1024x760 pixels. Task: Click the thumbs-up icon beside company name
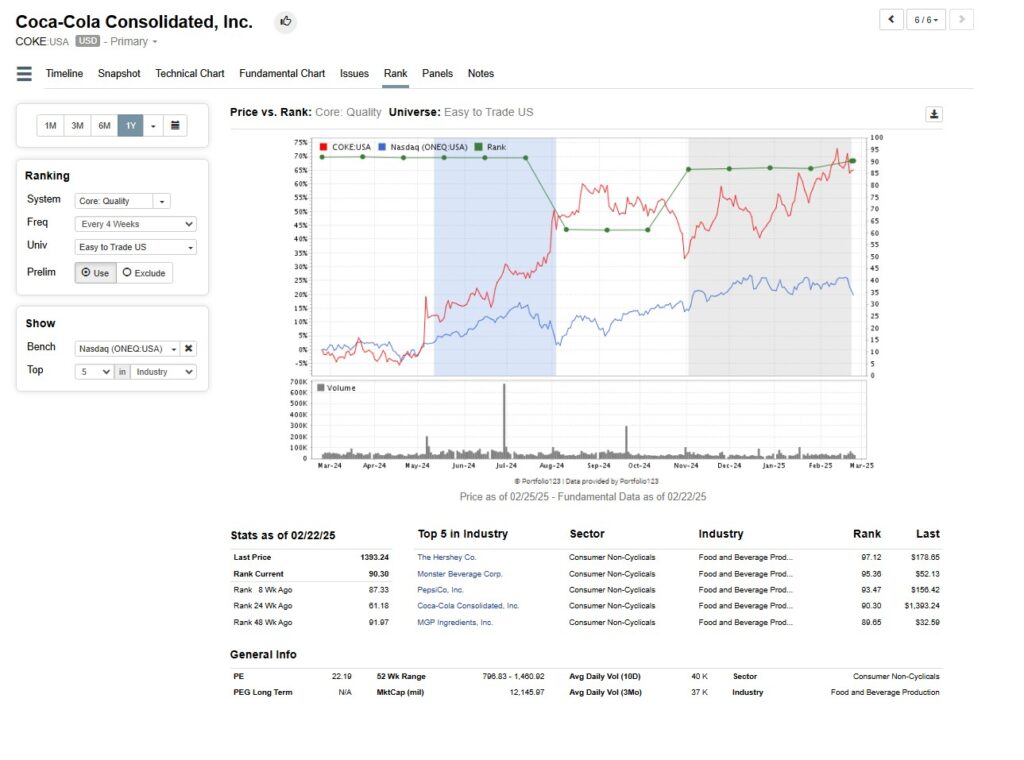[x=286, y=22]
